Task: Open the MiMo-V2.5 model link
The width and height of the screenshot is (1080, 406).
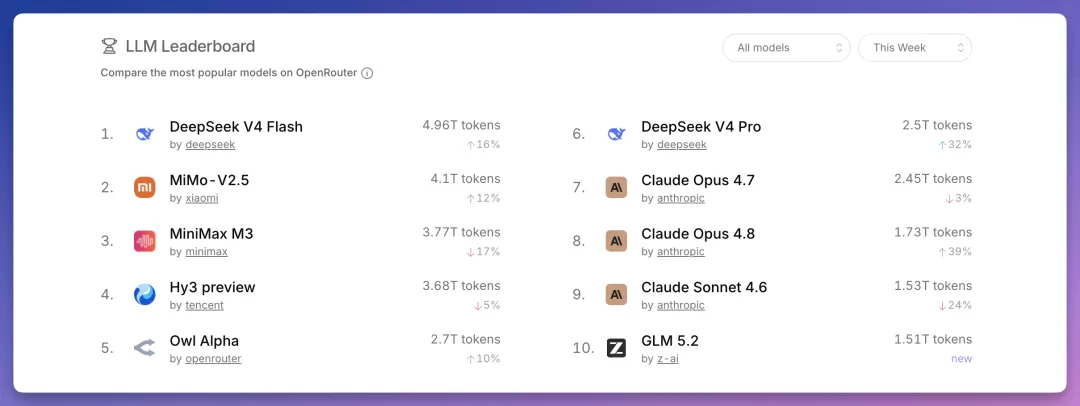Action: (x=209, y=181)
